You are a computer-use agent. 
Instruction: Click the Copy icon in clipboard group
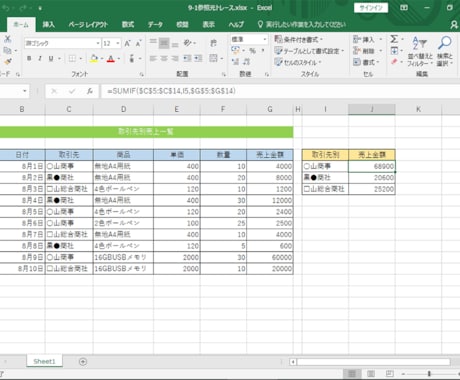tap(7, 50)
